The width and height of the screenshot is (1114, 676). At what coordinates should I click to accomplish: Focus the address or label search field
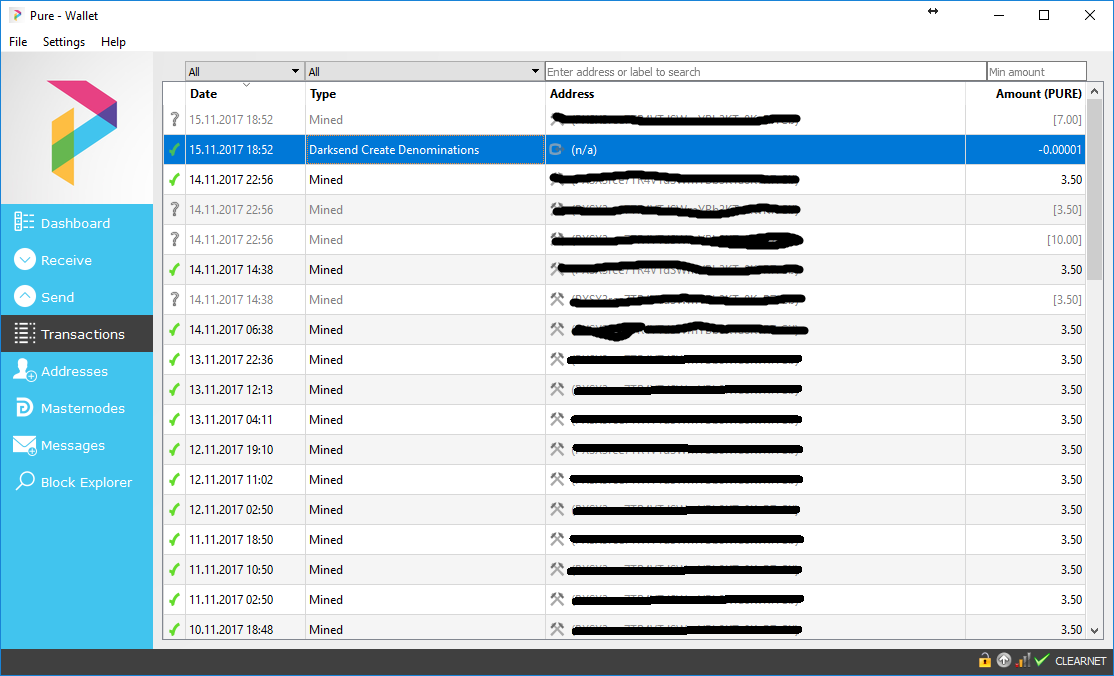click(x=766, y=72)
